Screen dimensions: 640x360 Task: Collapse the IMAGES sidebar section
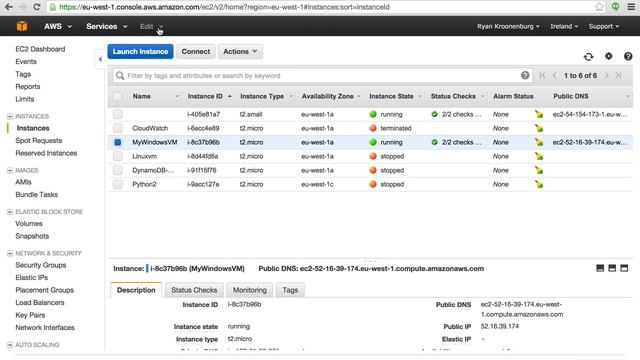10,170
